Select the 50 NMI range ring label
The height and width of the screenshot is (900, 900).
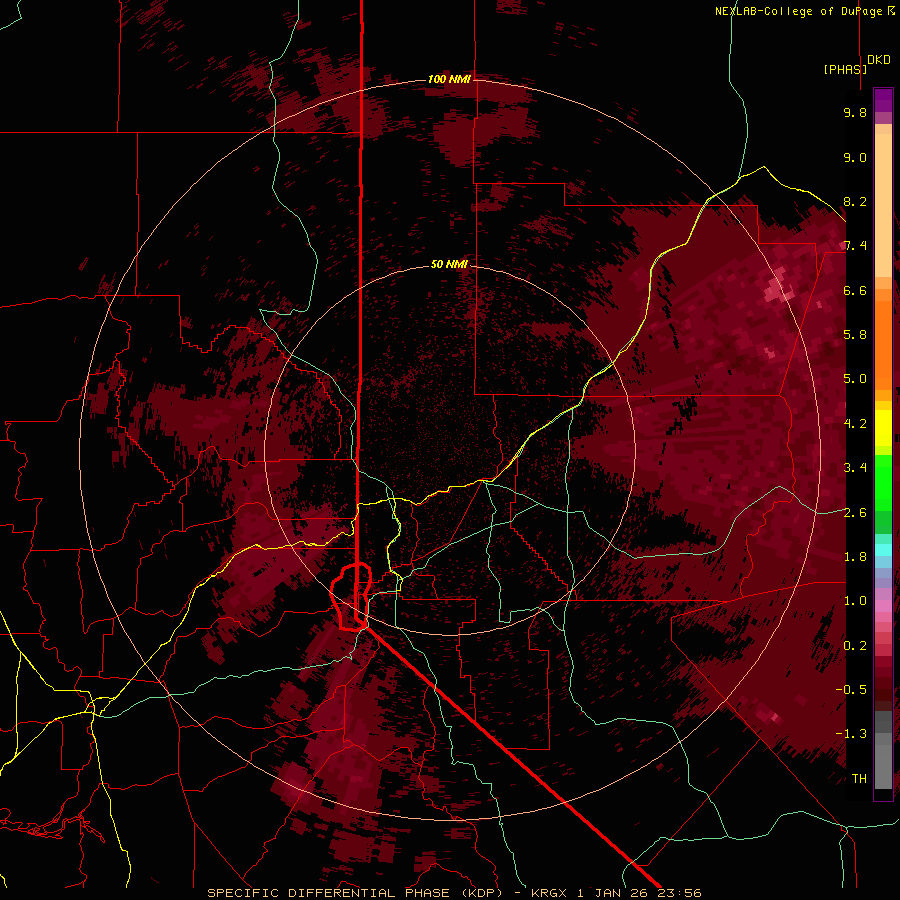(449, 264)
